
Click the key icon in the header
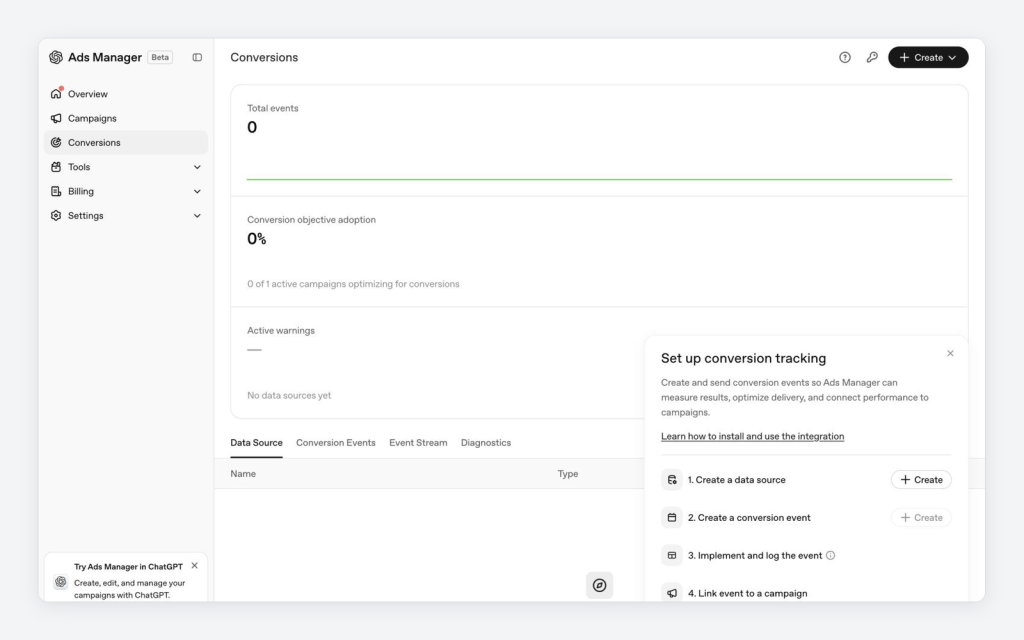click(872, 57)
